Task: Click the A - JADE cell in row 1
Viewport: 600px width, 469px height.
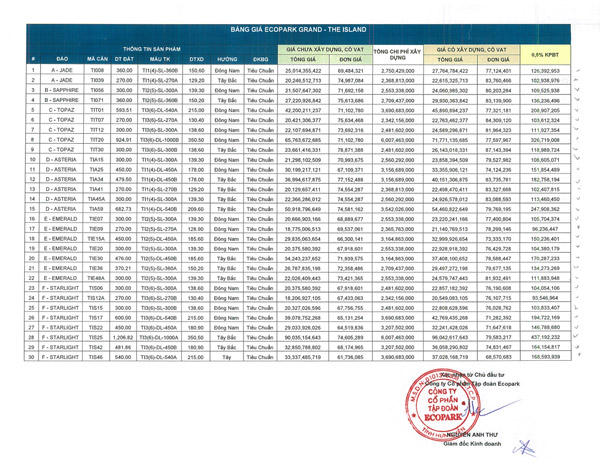Action: tap(62, 70)
